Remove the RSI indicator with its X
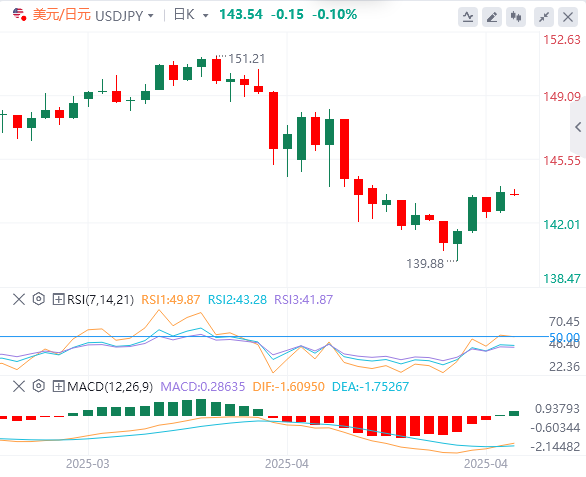Image resolution: width=586 pixels, height=477 pixels. pos(19,299)
